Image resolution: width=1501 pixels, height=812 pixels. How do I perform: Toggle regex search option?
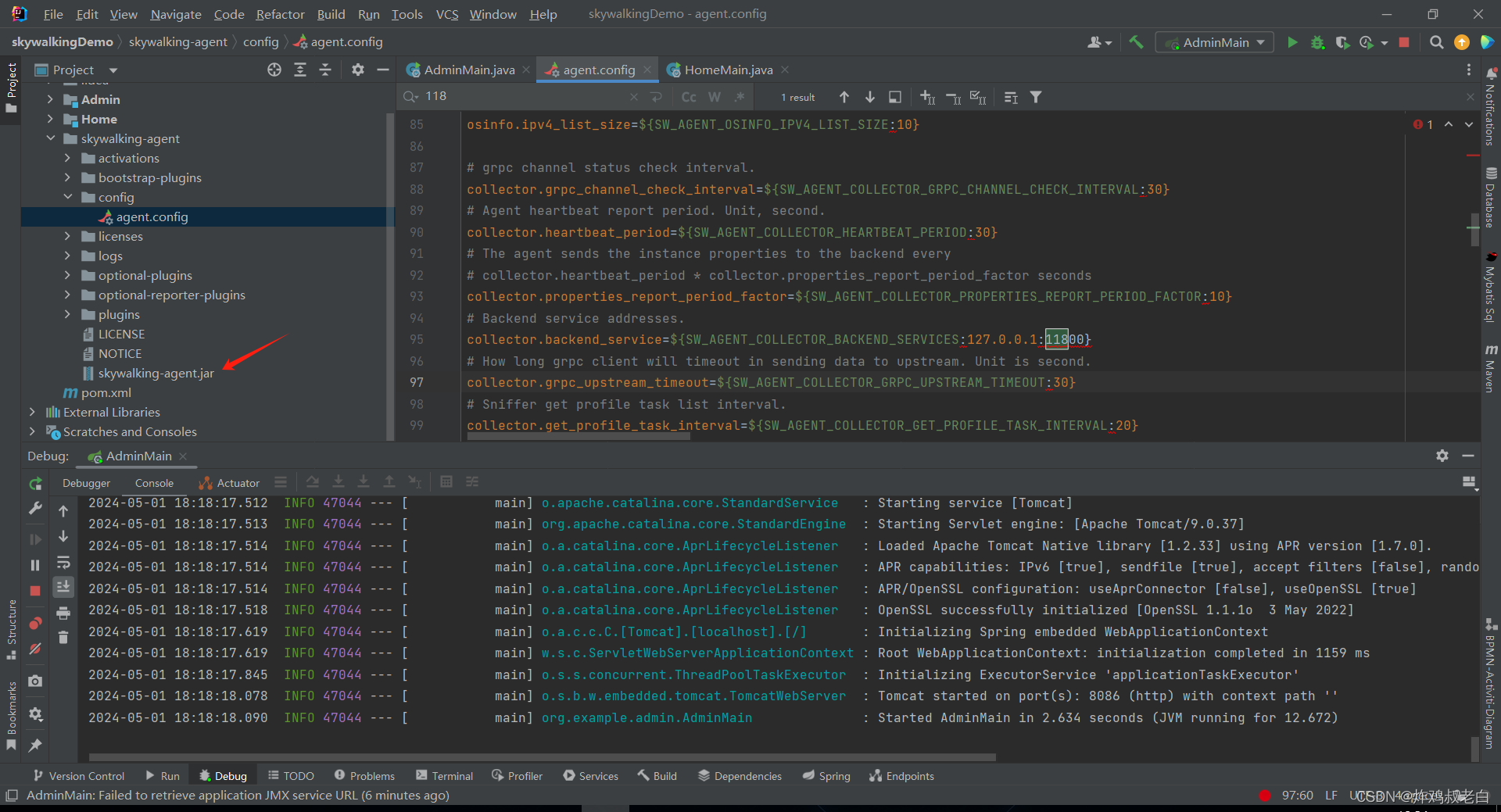(740, 97)
